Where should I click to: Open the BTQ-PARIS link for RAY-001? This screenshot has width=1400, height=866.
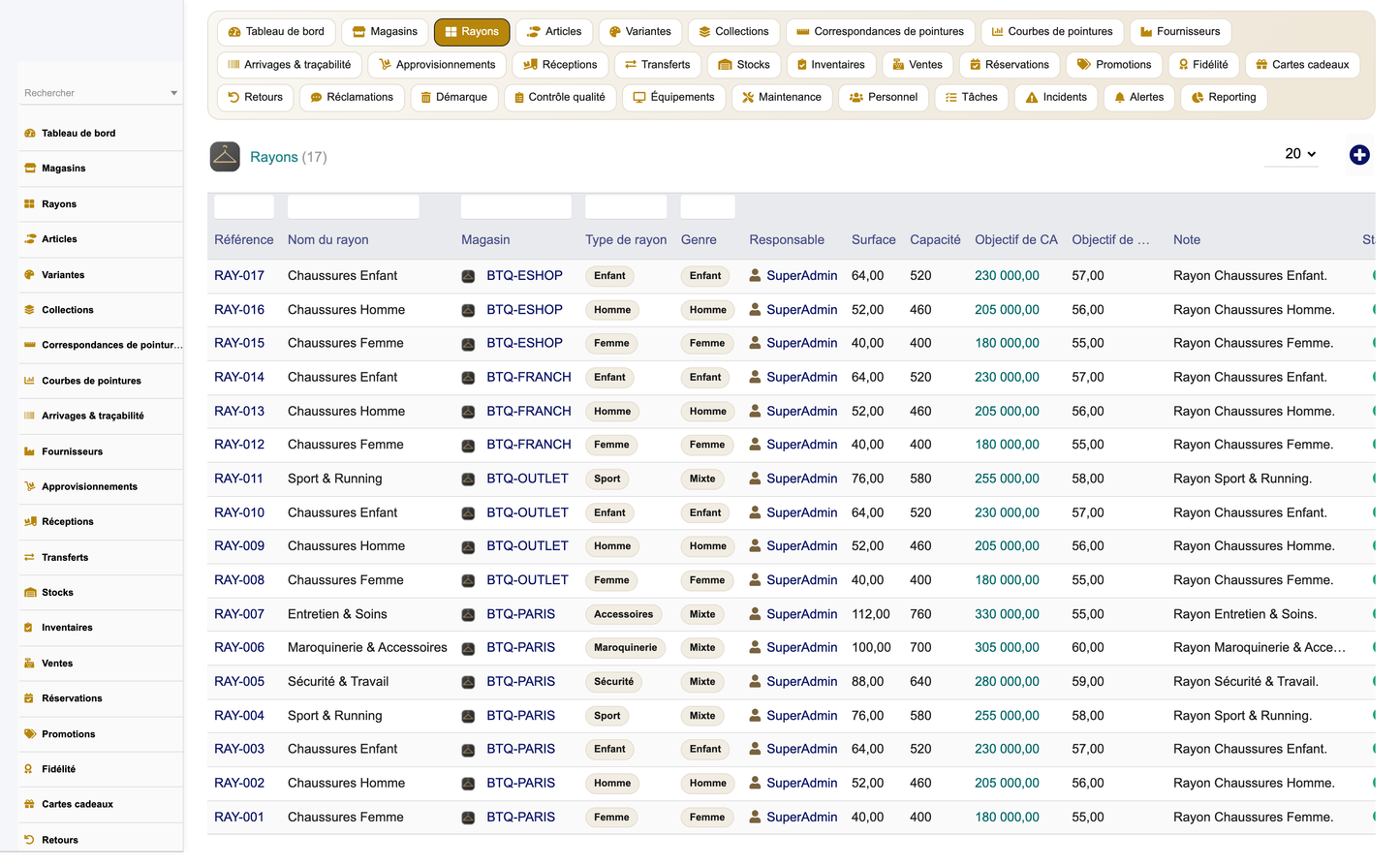pos(520,818)
